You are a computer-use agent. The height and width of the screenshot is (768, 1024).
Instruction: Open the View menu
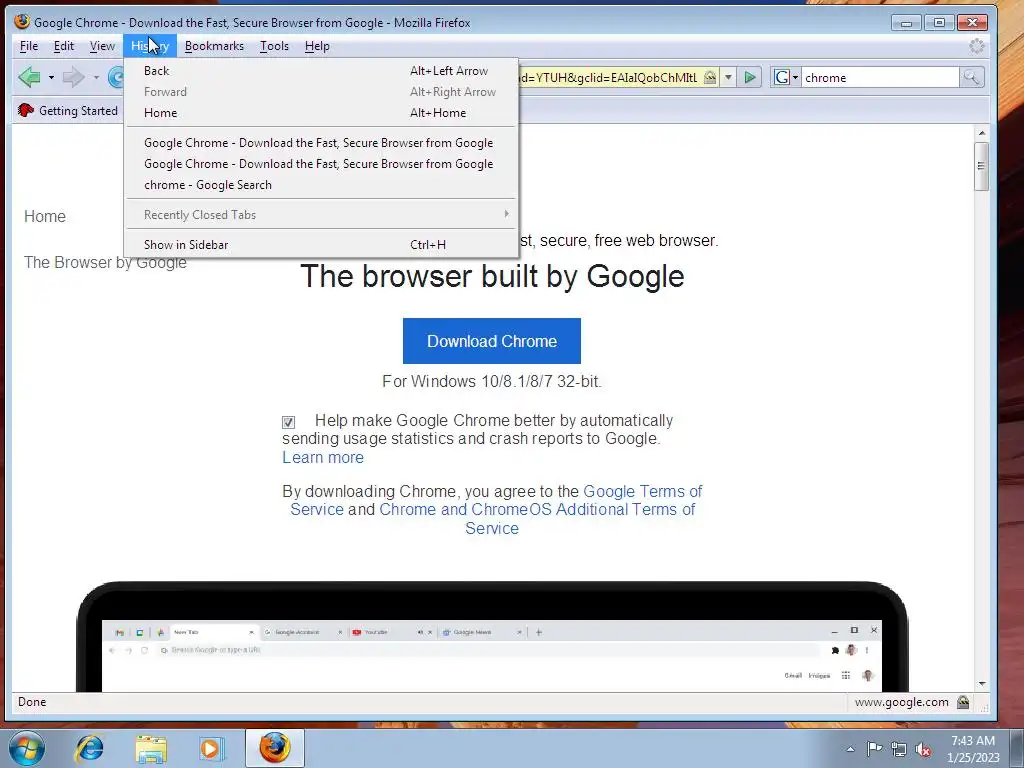tap(102, 46)
